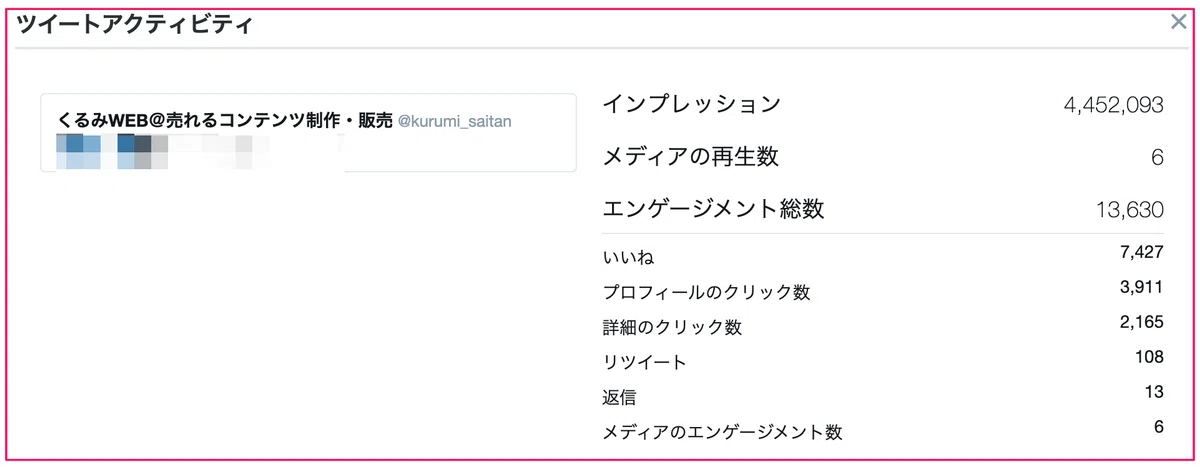Click the エンゲージメント総数 label
Image resolution: width=1200 pixels, height=467 pixels.
pyautogui.click(x=714, y=209)
